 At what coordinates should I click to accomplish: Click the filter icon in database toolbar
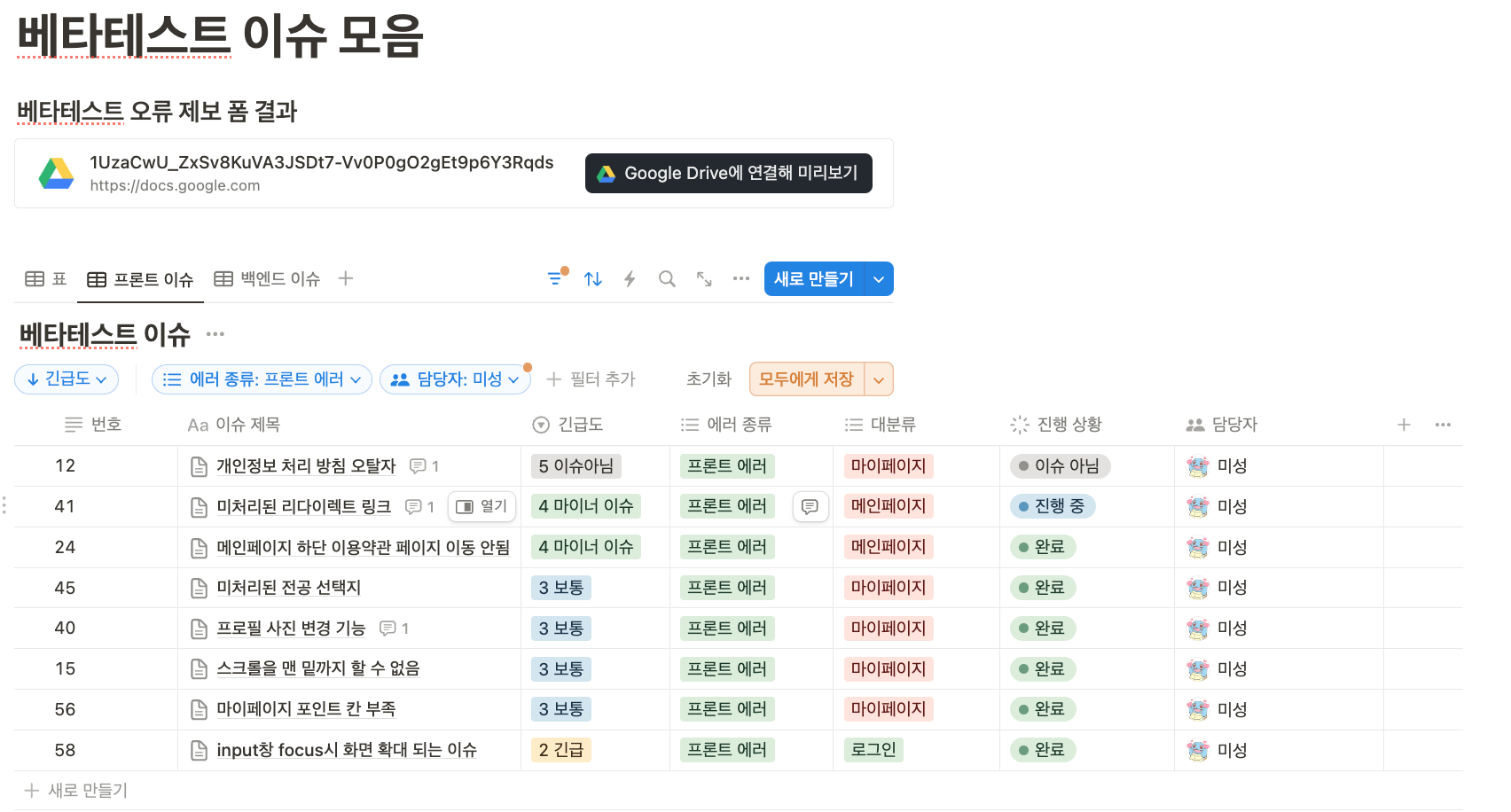(555, 278)
